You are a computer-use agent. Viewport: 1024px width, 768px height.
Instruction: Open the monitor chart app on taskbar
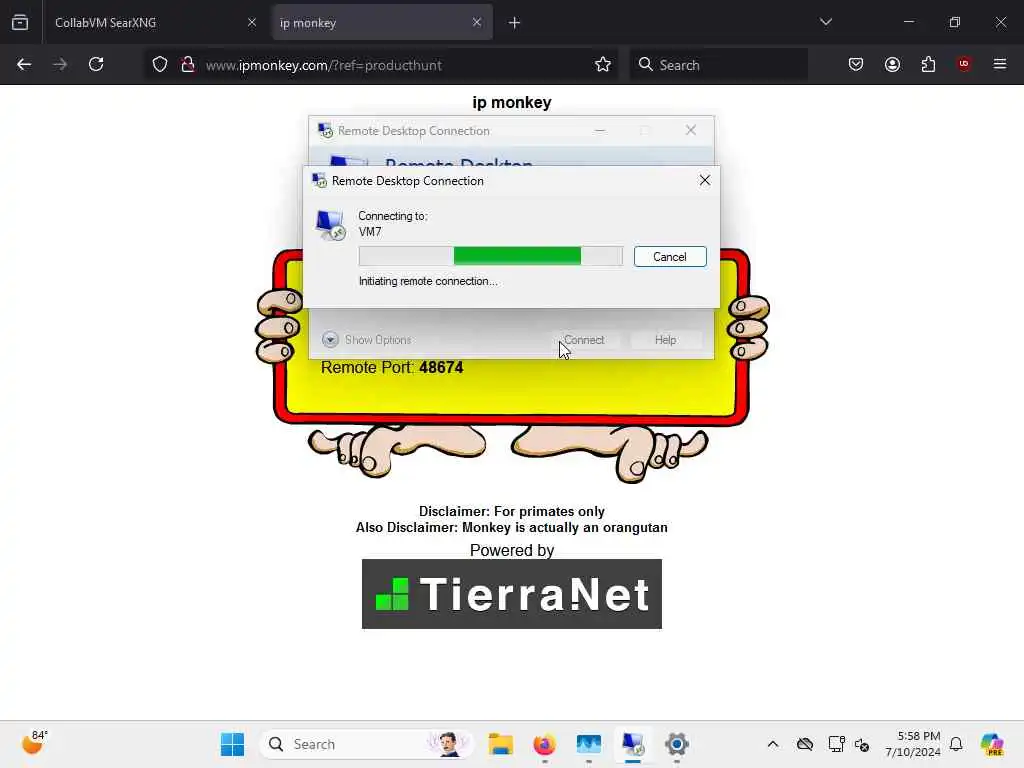588,744
